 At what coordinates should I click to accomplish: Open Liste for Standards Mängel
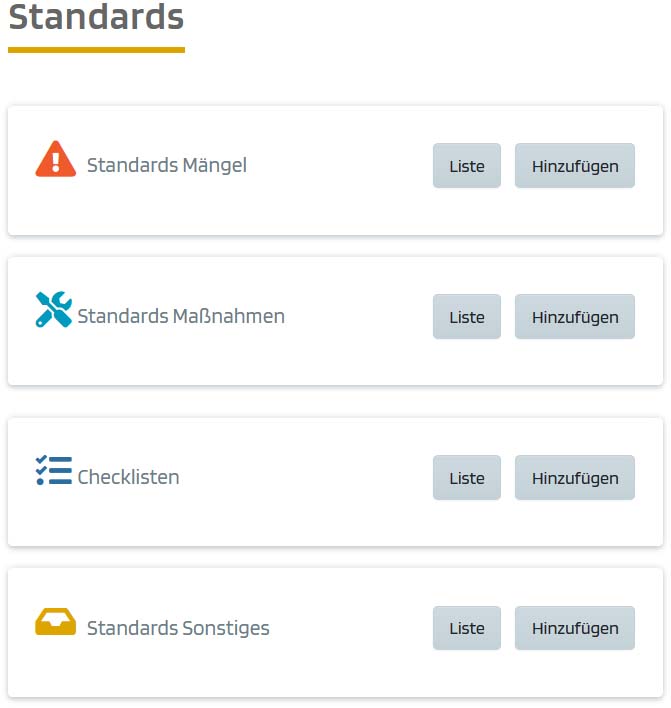(x=466, y=166)
